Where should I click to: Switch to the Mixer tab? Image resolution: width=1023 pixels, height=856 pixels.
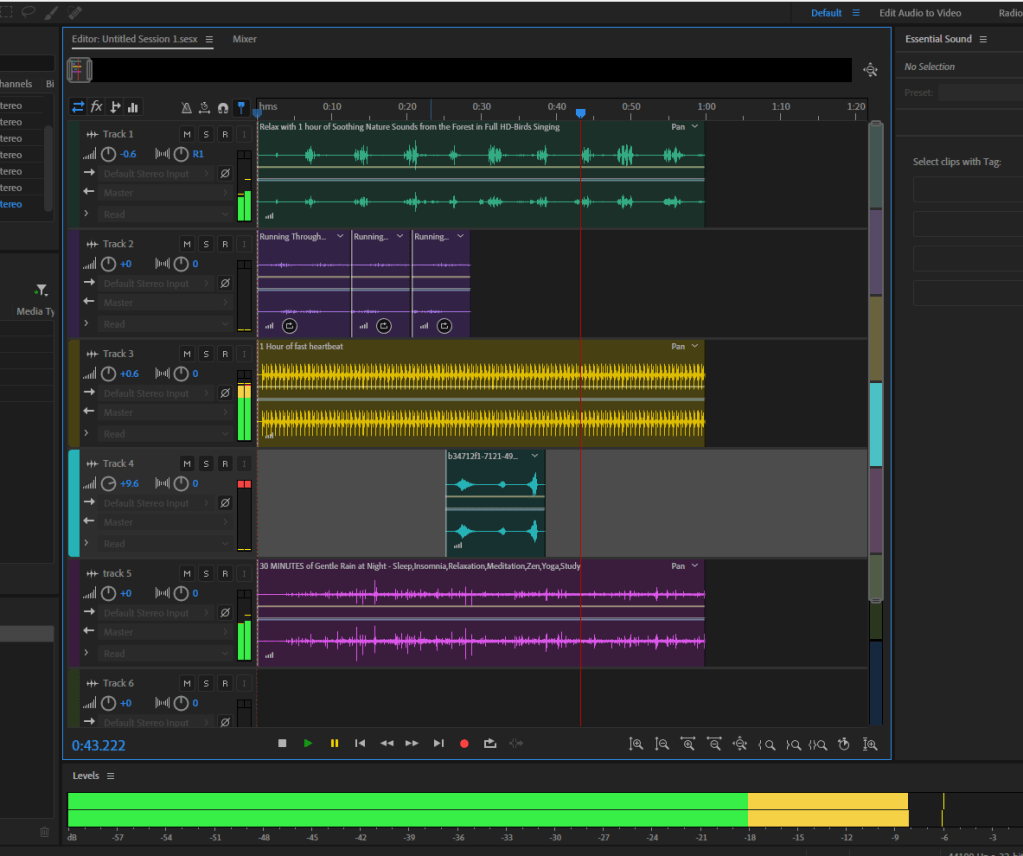tap(244, 39)
